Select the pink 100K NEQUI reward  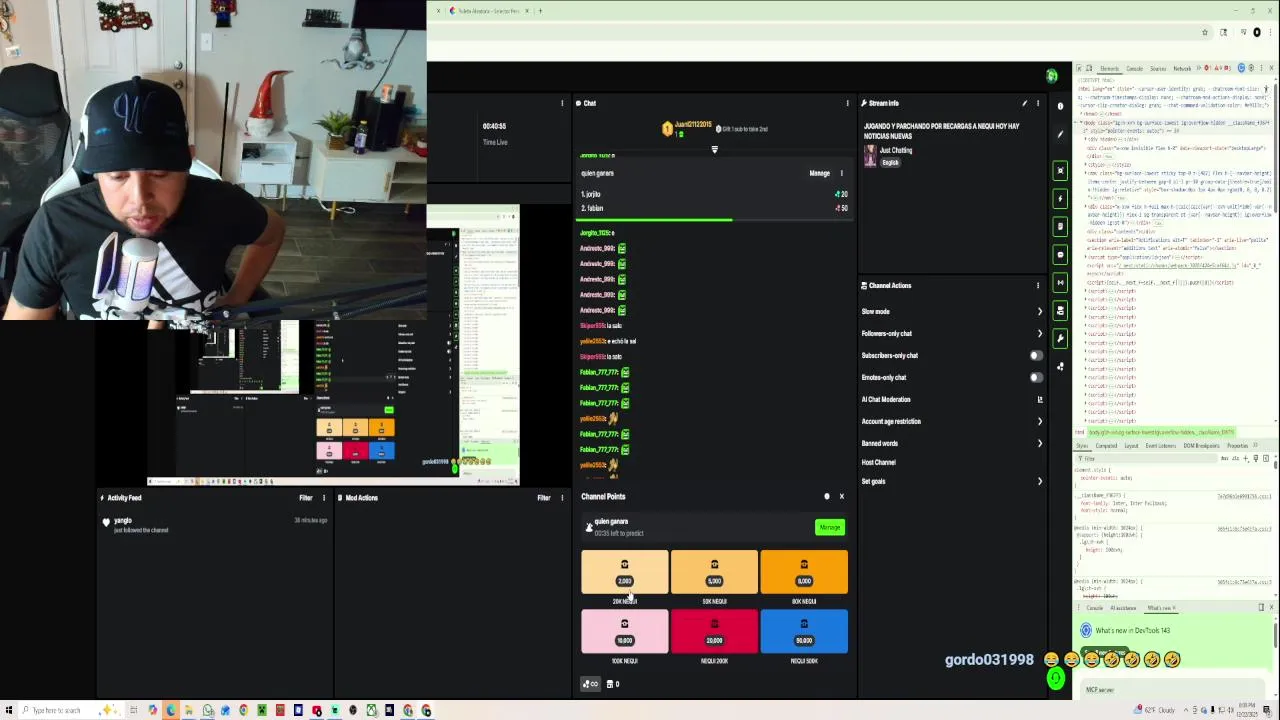click(x=625, y=632)
